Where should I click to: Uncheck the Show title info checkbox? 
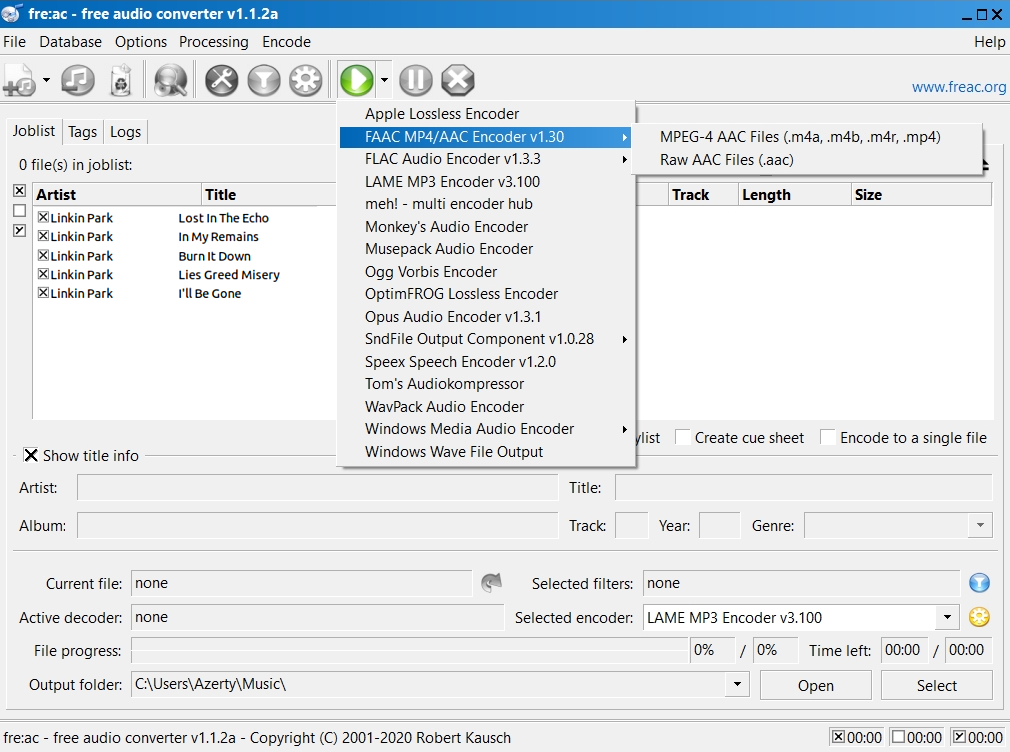tap(31, 456)
